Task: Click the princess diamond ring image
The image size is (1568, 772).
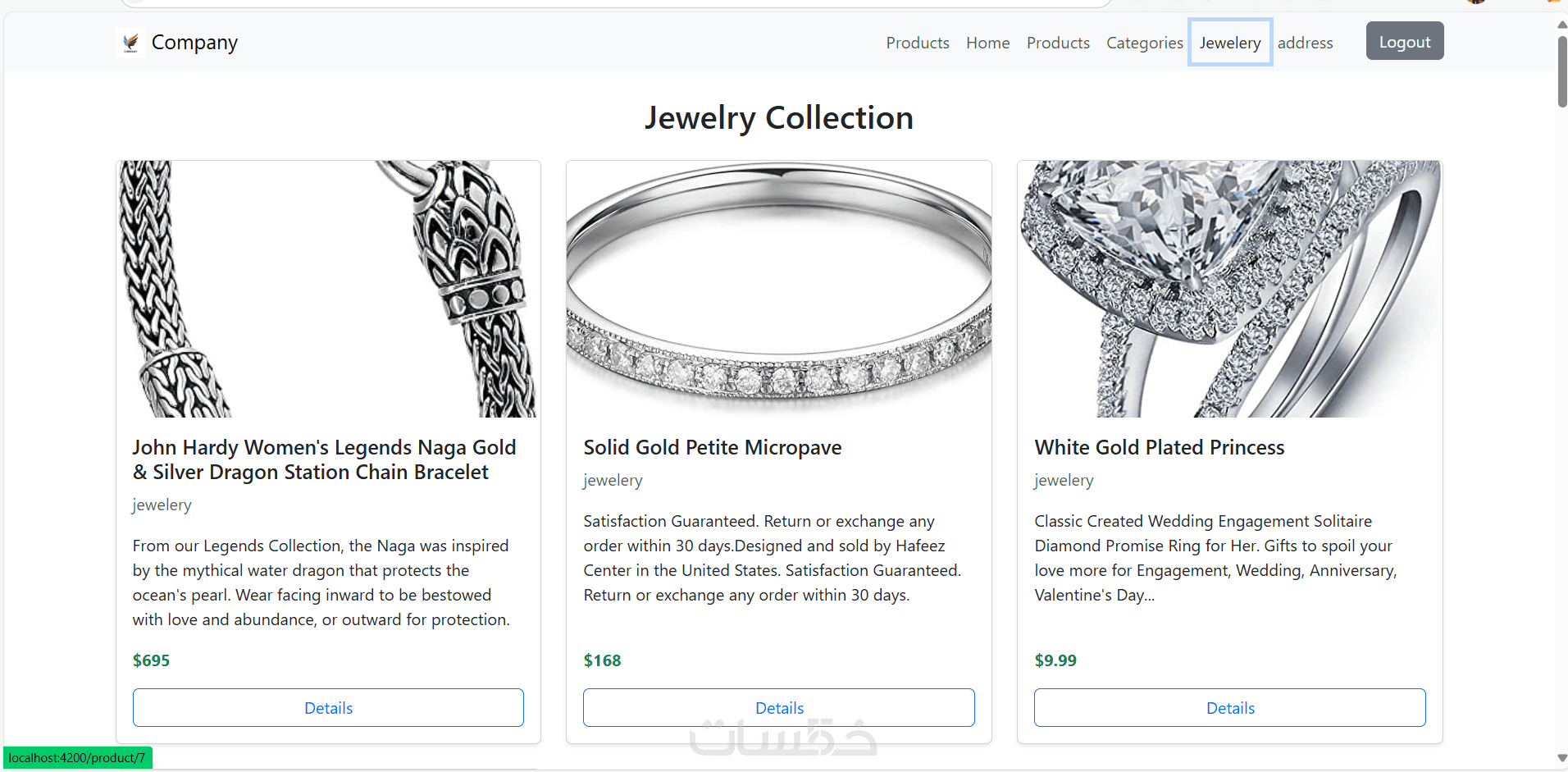Action: pos(1229,289)
